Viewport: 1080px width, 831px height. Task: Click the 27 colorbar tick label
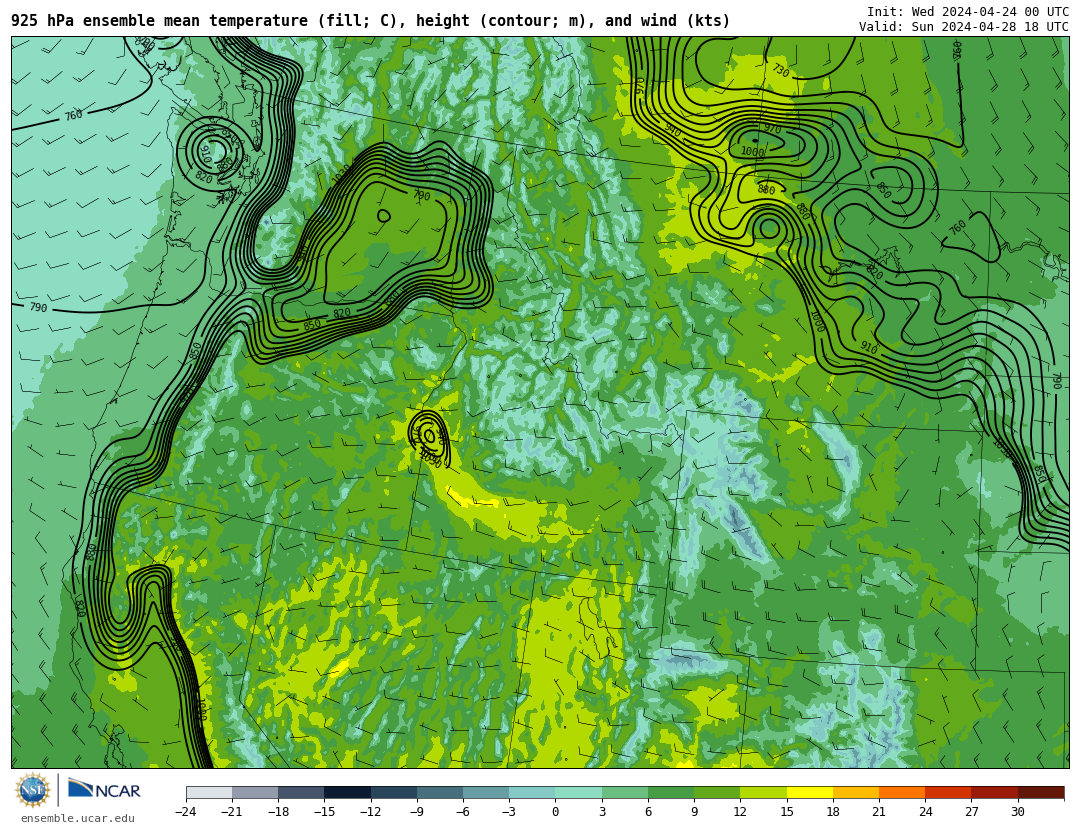(971, 812)
